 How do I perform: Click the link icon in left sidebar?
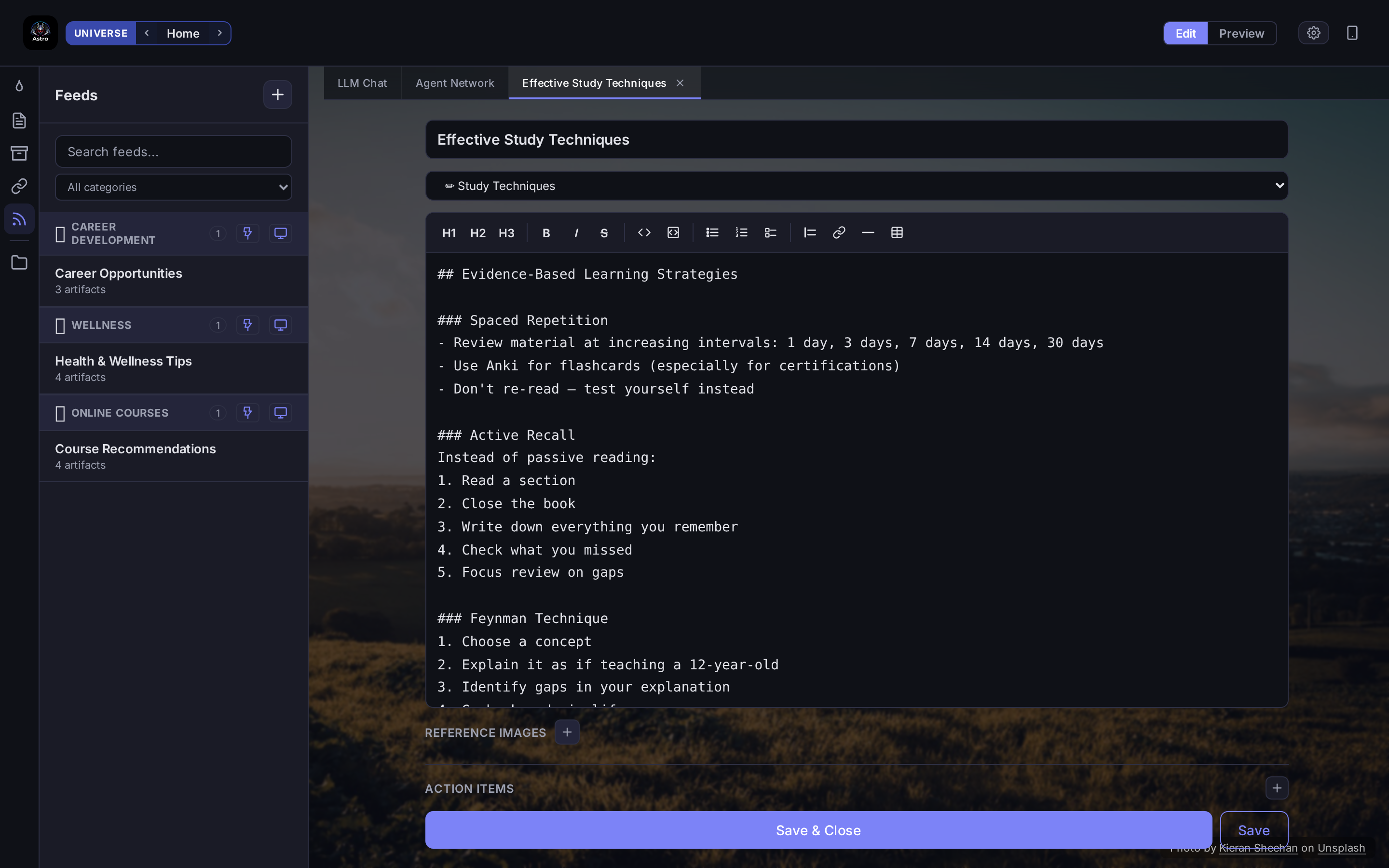[19, 186]
